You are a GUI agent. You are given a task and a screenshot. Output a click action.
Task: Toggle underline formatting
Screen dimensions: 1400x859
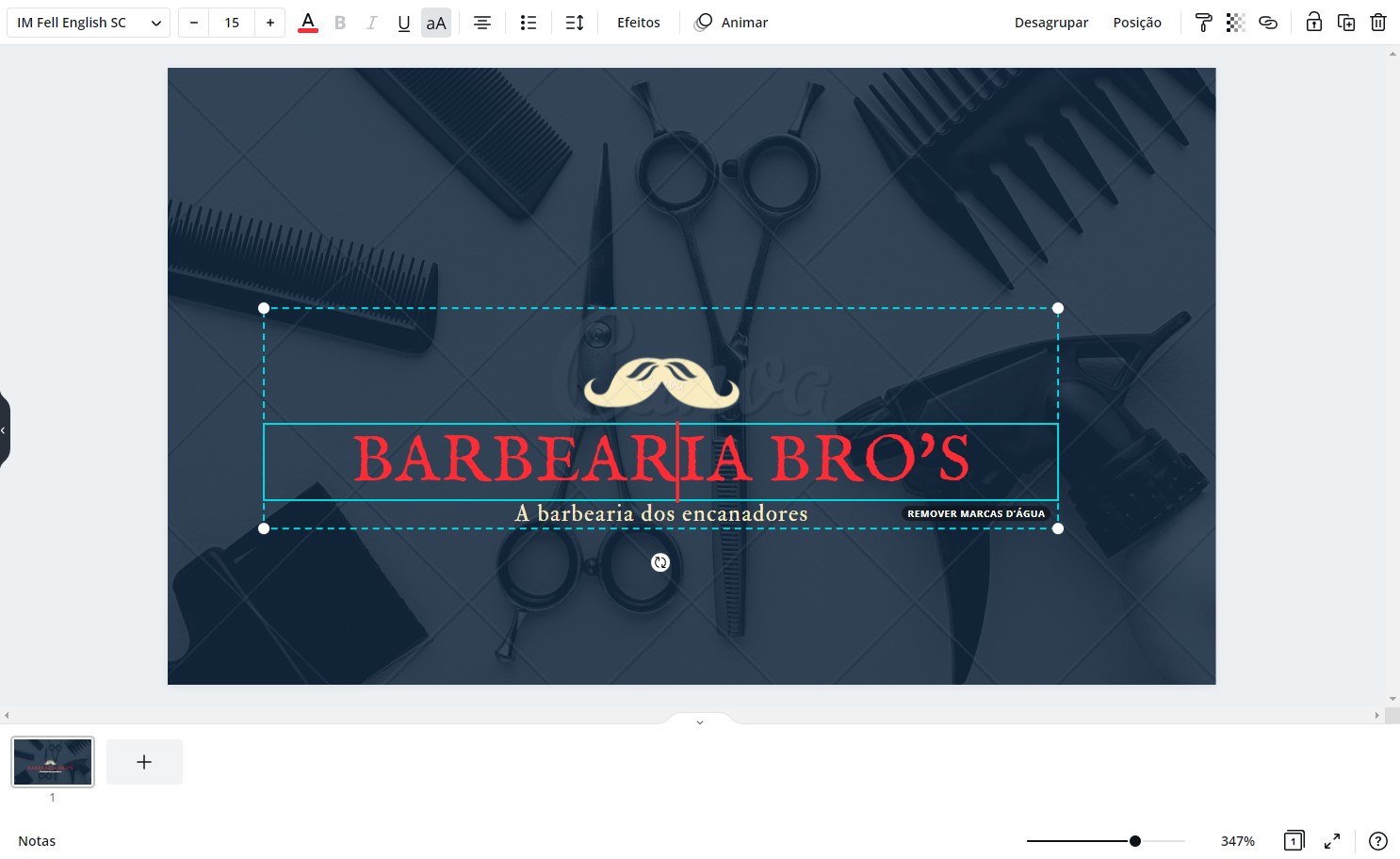point(404,23)
